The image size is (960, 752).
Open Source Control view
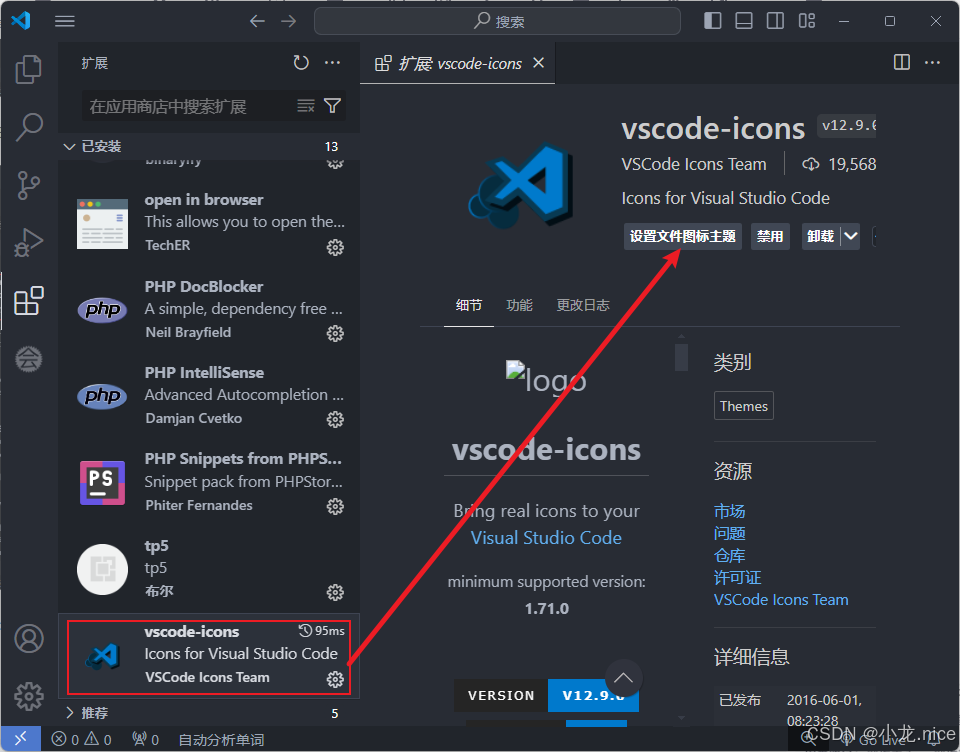[x=28, y=185]
